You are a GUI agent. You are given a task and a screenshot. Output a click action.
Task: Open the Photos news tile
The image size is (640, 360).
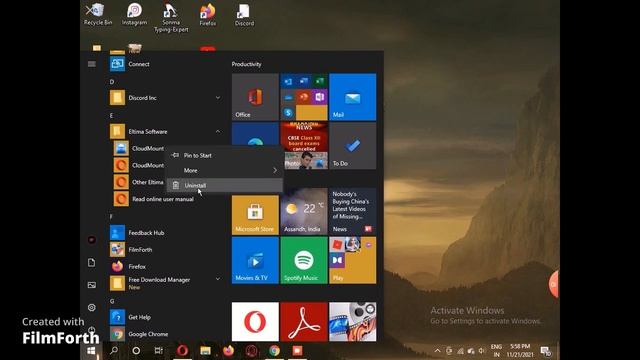(304, 146)
